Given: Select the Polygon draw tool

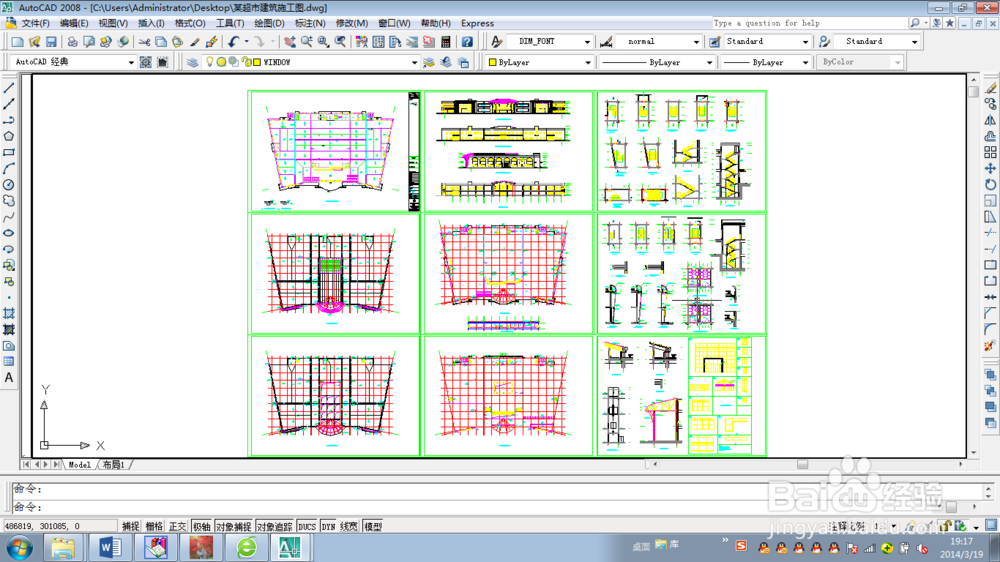Looking at the screenshot, I should coord(9,136).
